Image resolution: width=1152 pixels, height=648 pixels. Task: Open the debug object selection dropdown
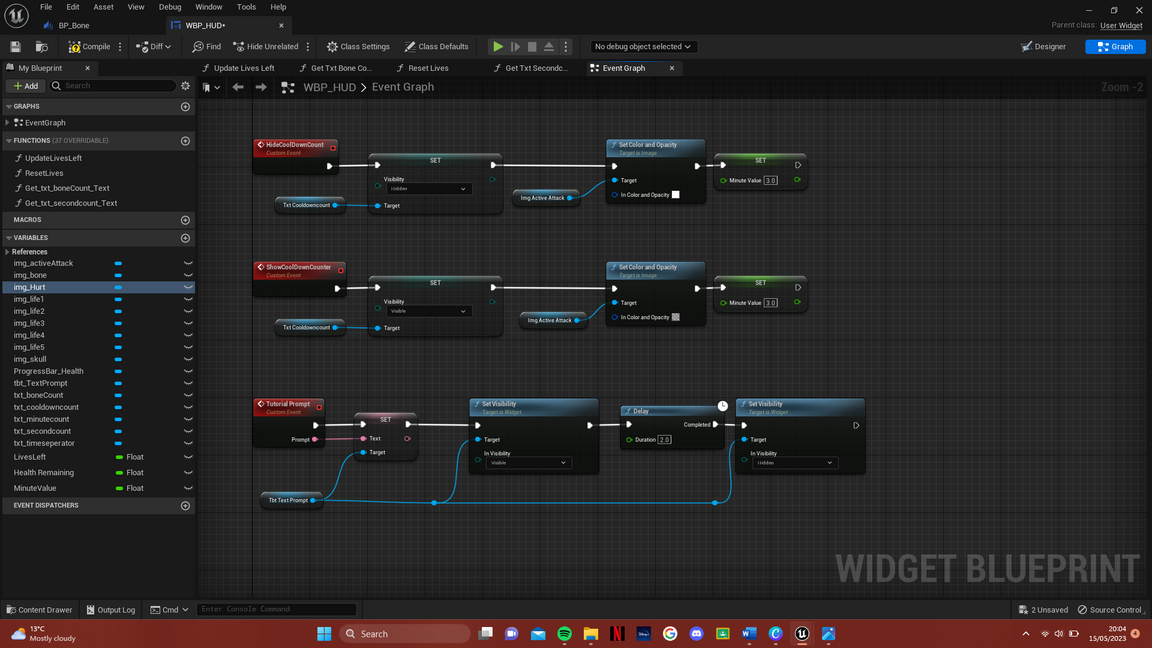(x=642, y=46)
